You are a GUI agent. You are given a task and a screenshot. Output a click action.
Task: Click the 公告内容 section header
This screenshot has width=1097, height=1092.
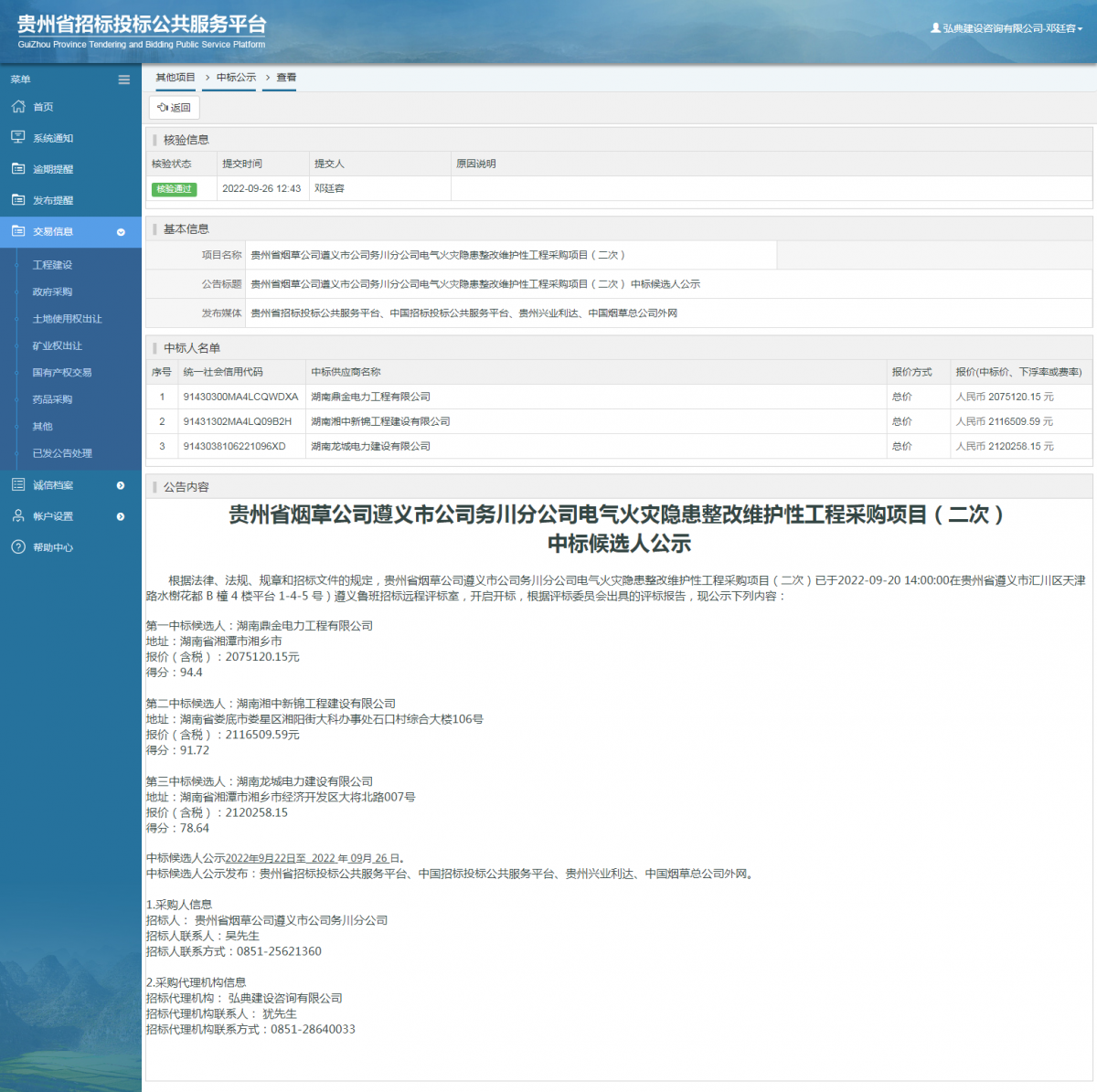pyautogui.click(x=186, y=487)
